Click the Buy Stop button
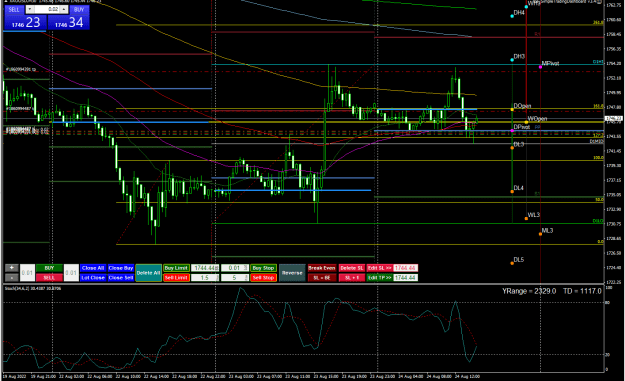Viewport: 625px width, 381px height. [x=263, y=268]
